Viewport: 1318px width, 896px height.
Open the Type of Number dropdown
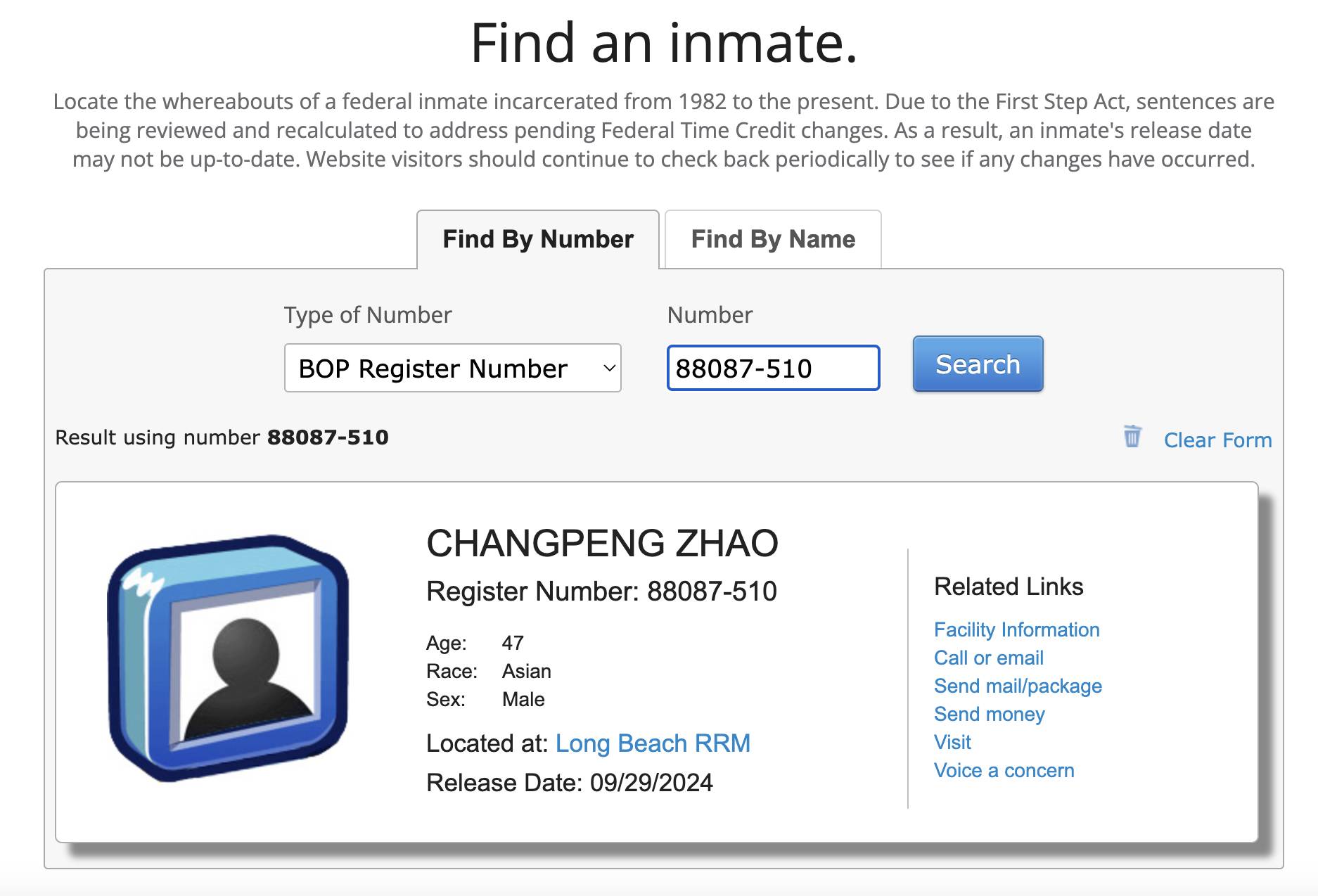(452, 368)
